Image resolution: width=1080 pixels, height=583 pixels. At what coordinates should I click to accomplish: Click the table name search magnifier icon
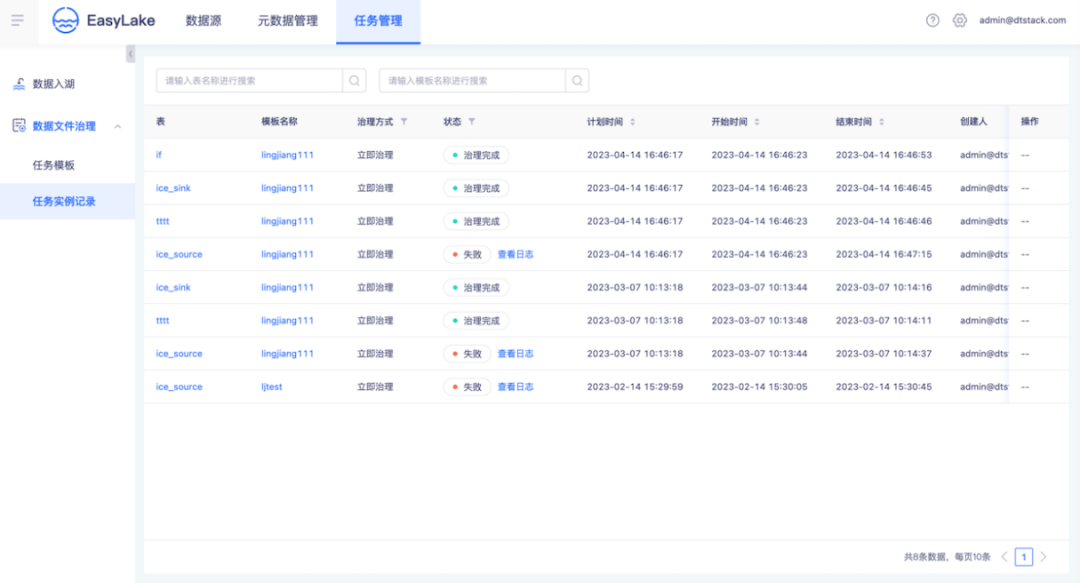[354, 81]
